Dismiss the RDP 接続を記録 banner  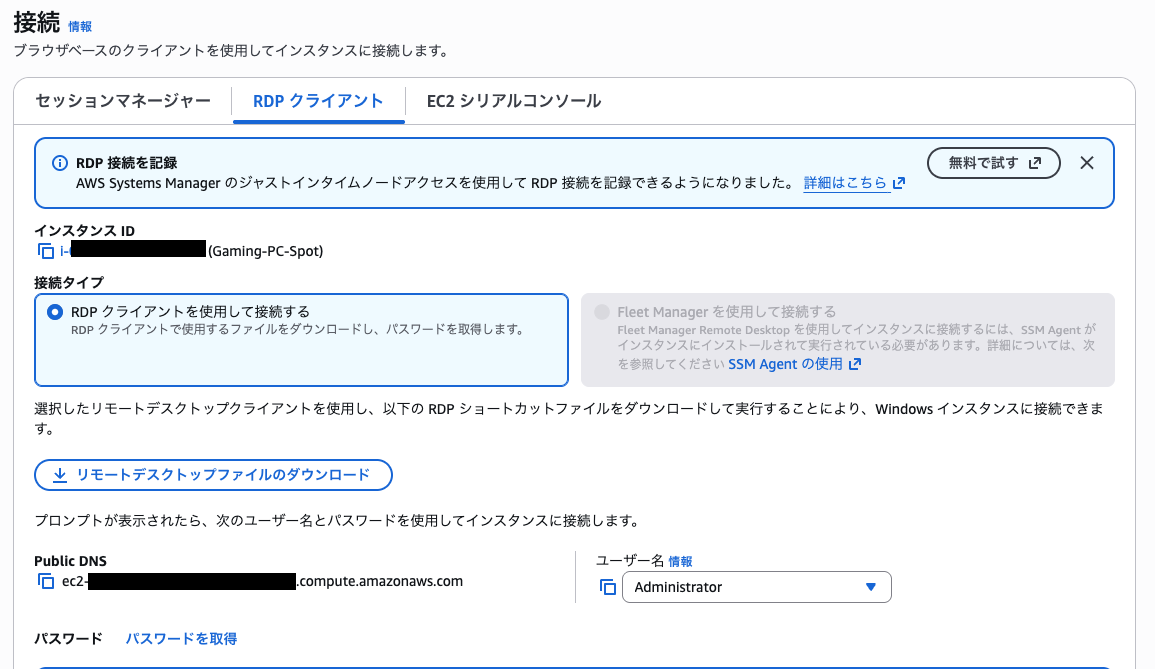pos(1086,162)
